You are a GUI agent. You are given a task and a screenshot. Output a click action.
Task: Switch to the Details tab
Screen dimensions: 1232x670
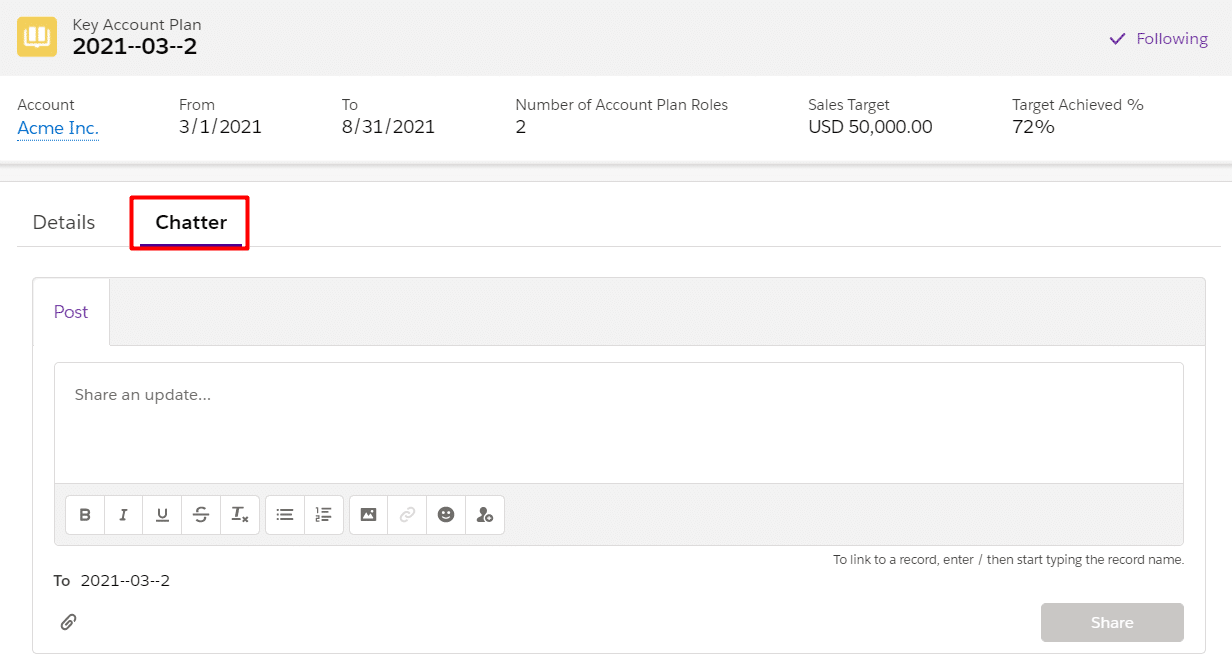click(64, 222)
